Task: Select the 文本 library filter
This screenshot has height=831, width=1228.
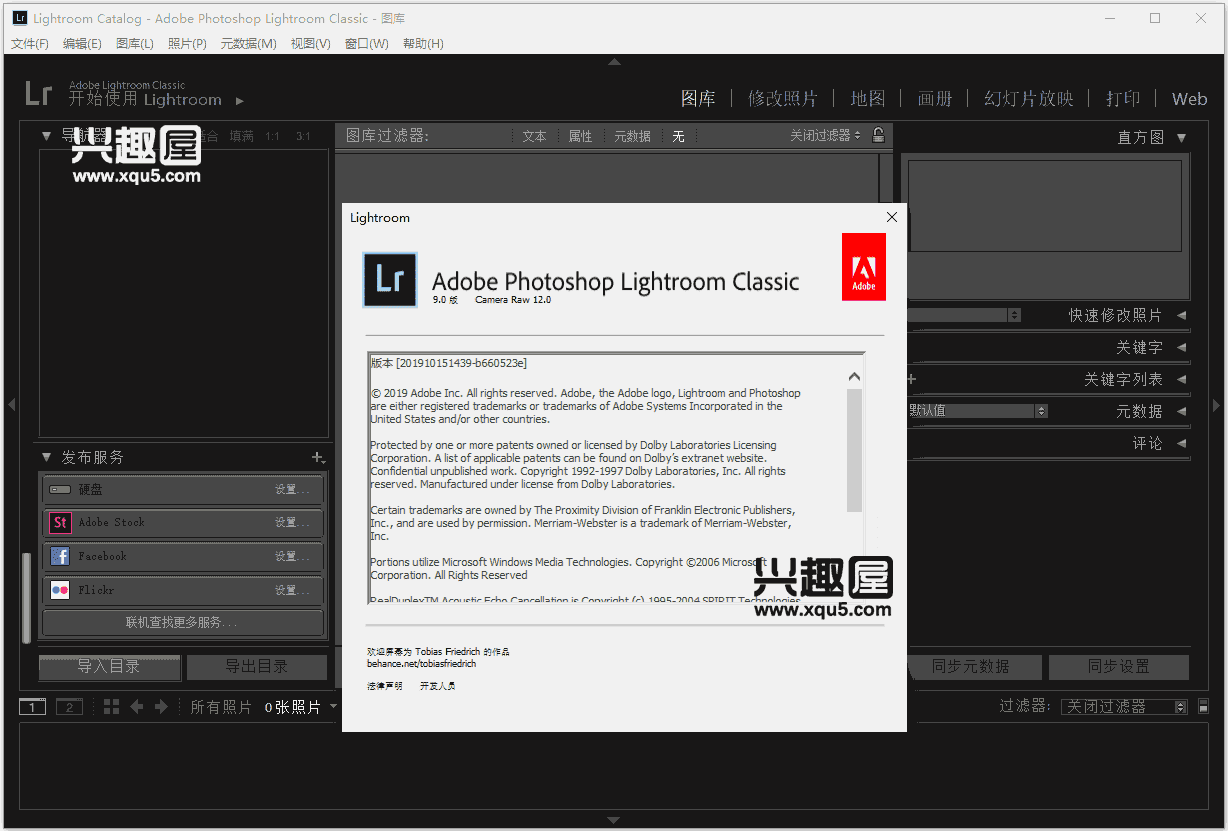Action: 535,136
